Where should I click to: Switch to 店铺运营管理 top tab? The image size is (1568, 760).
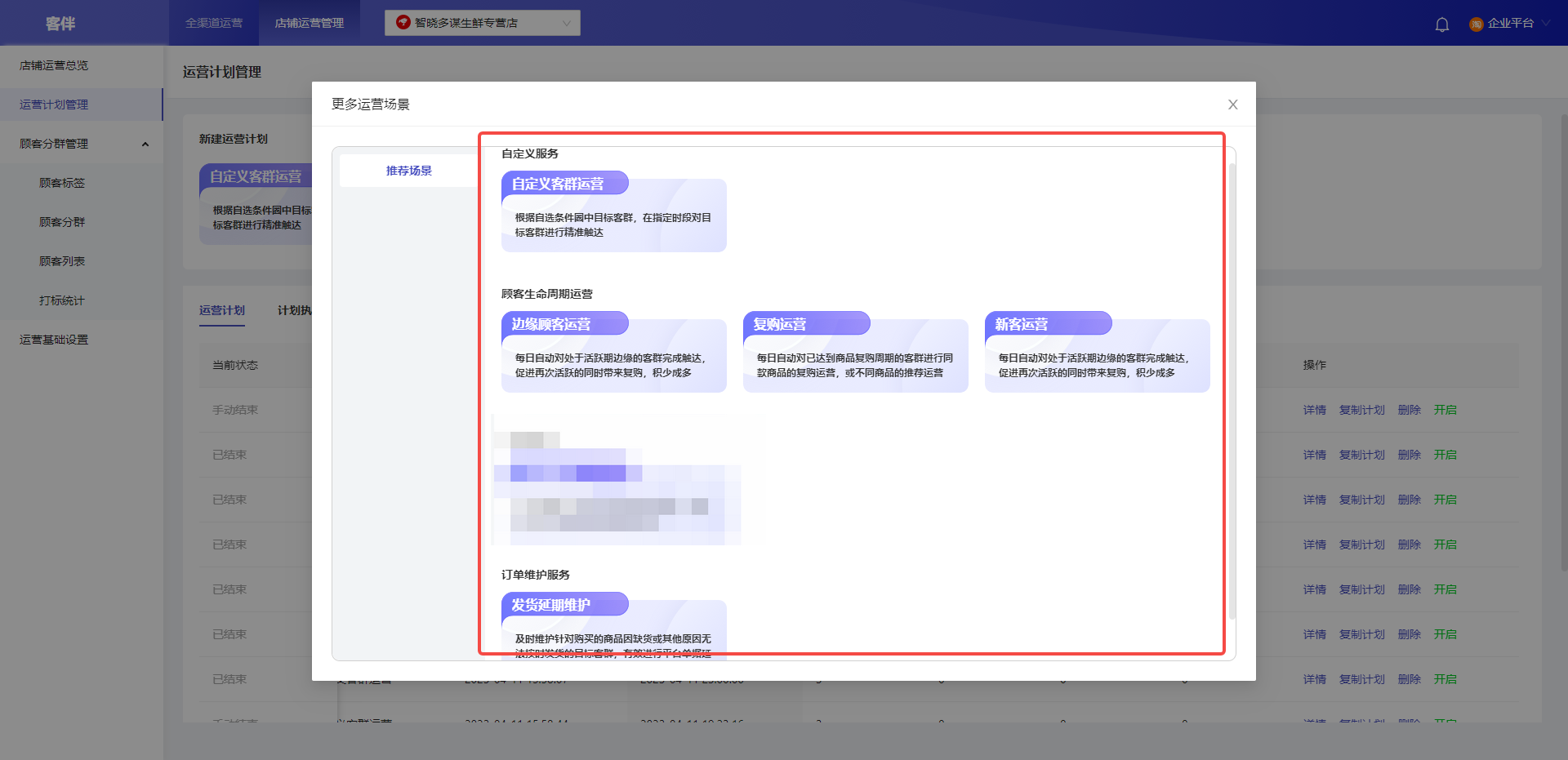pyautogui.click(x=310, y=23)
